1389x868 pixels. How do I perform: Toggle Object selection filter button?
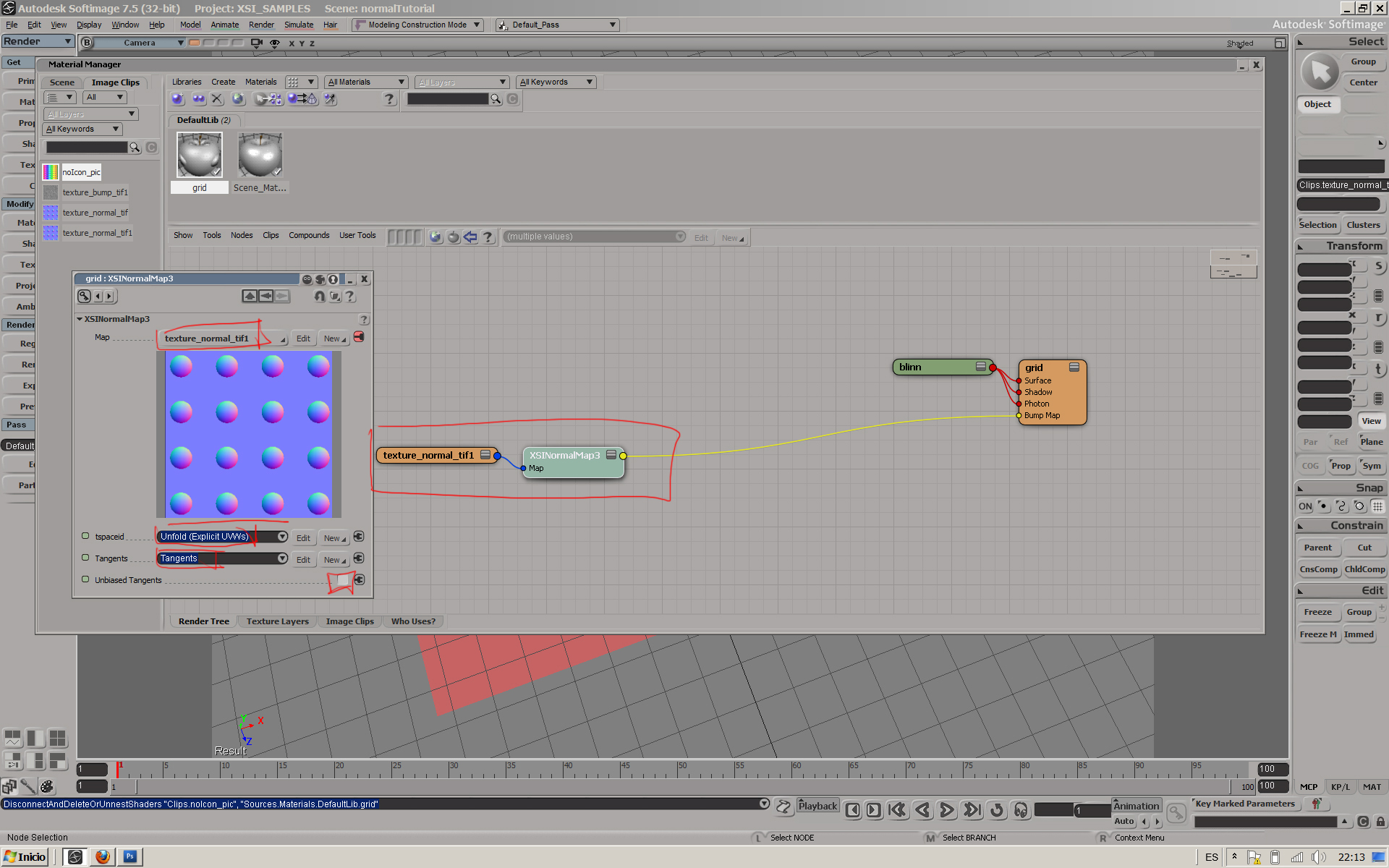(1318, 104)
